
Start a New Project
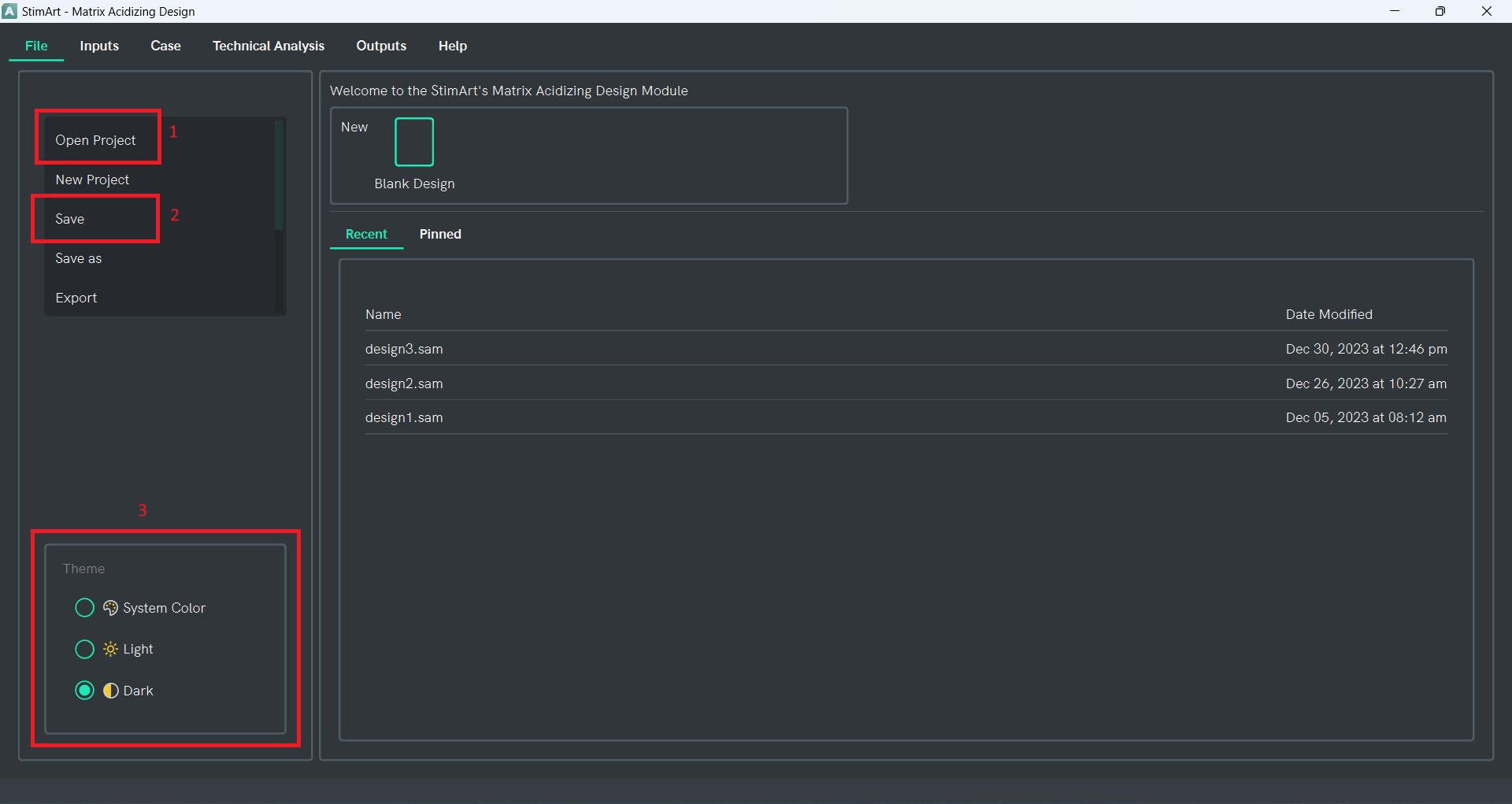coord(92,180)
